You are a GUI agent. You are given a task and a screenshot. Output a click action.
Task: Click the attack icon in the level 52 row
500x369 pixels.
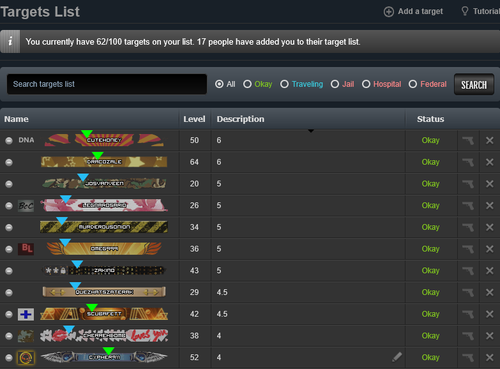click(x=468, y=358)
